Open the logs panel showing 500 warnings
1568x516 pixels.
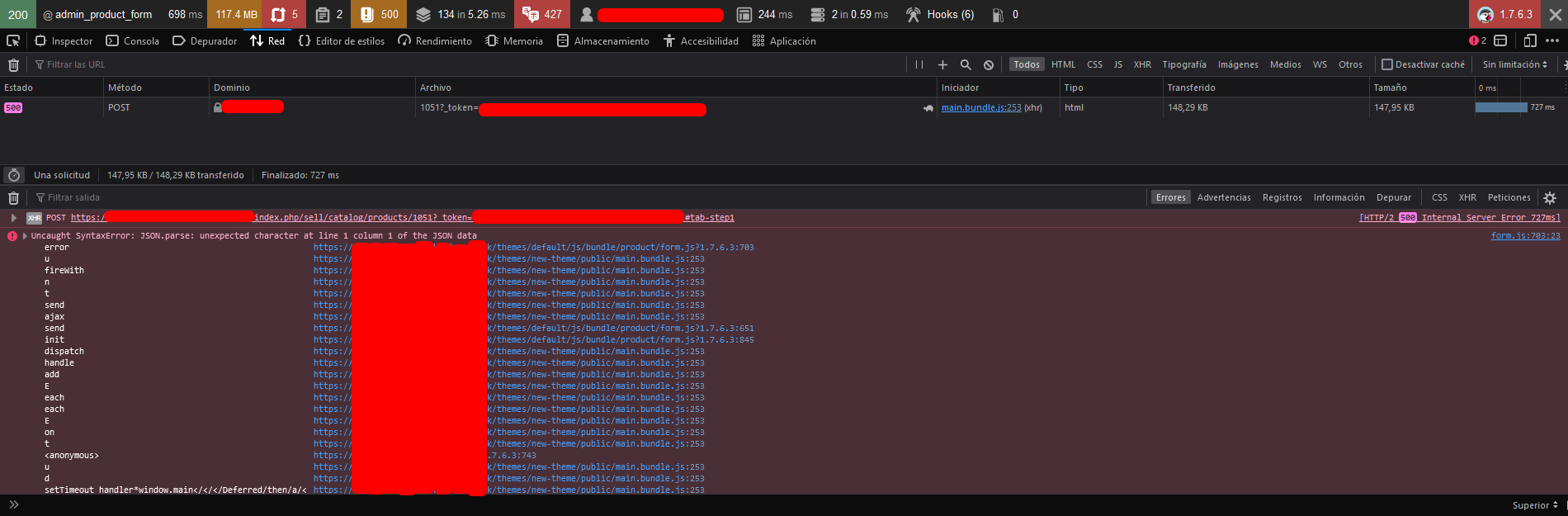tap(379, 14)
